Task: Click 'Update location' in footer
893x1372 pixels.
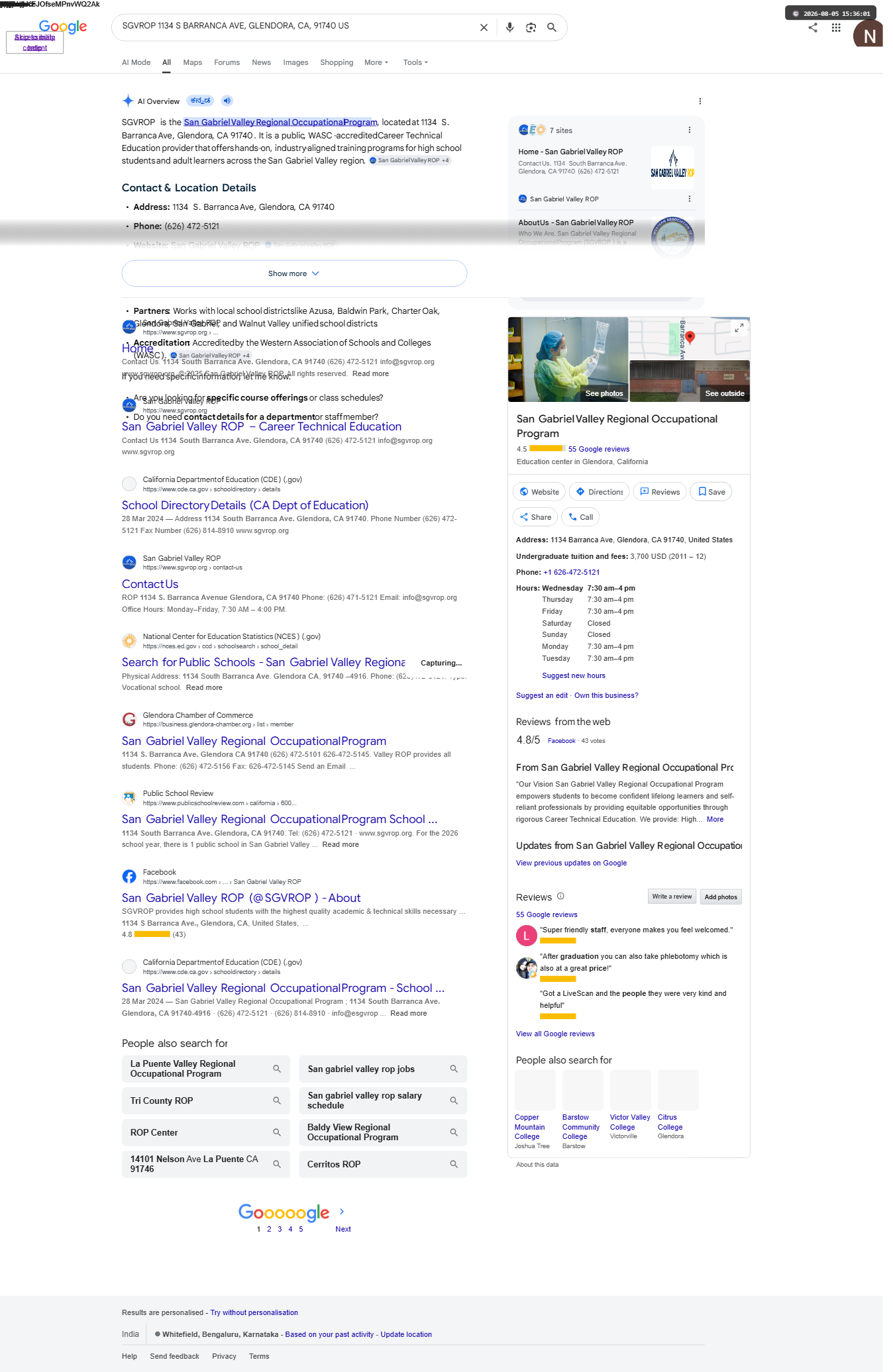Action: (406, 1334)
